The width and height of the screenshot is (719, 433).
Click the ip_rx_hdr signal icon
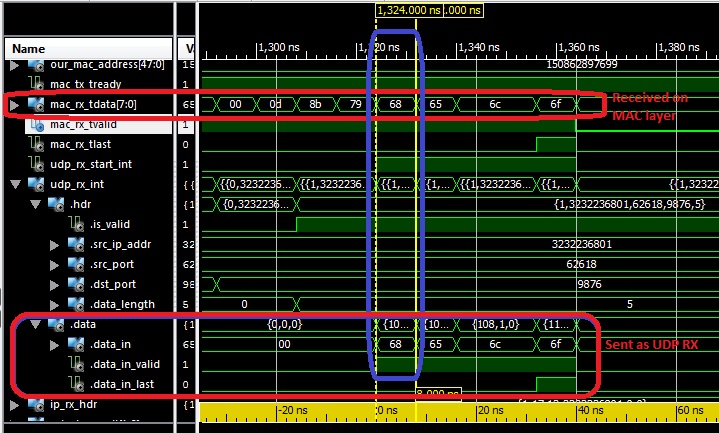(x=35, y=405)
